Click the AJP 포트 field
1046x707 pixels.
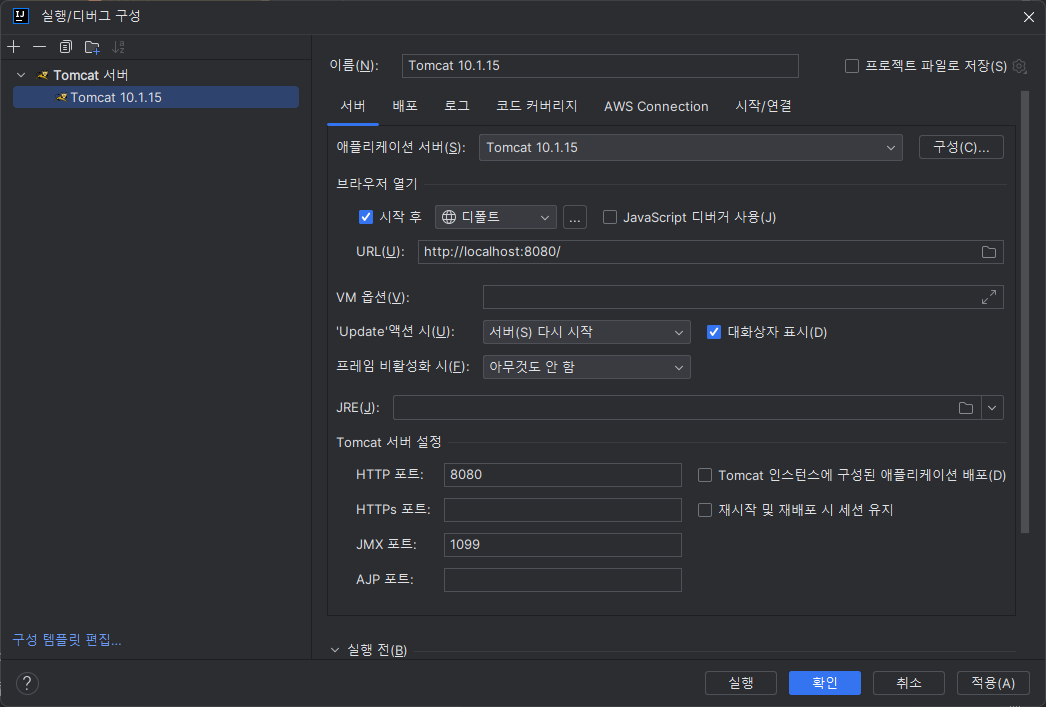click(562, 580)
